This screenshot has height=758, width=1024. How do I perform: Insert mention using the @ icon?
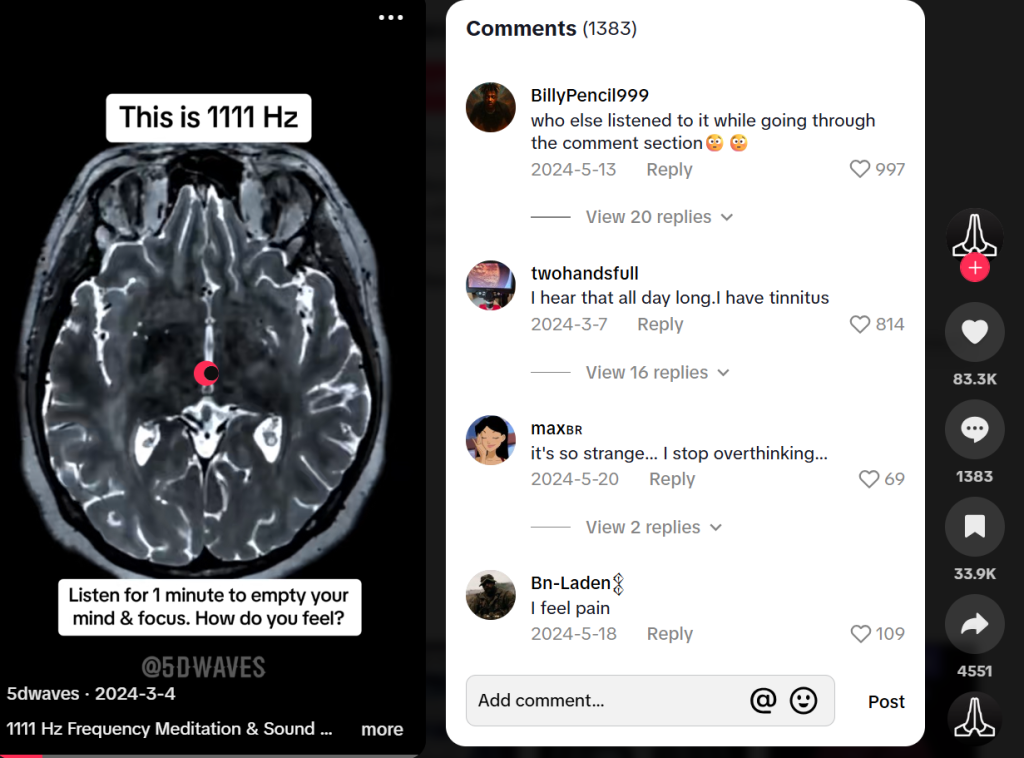pos(763,701)
